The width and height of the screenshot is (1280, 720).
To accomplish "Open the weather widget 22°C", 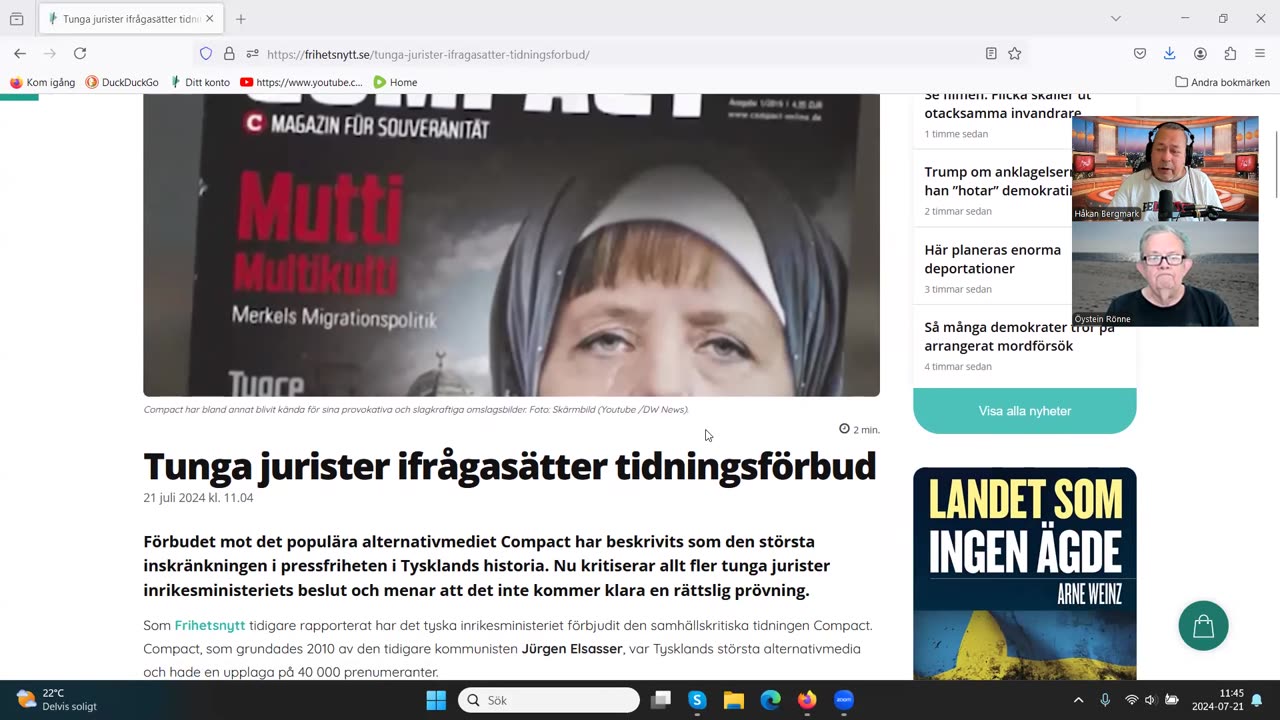I will click(57, 700).
